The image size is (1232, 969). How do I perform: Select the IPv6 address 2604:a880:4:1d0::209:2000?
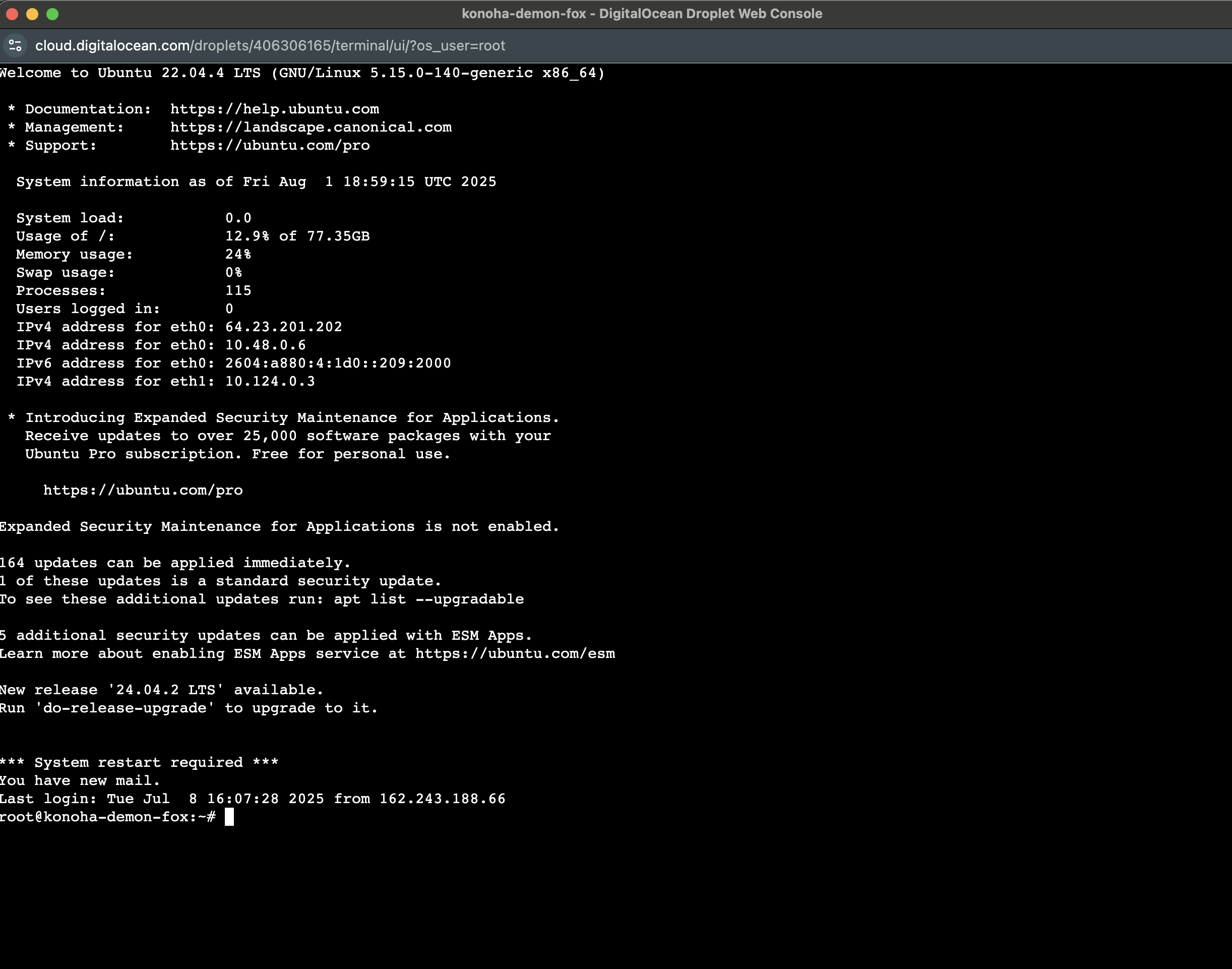pos(338,363)
